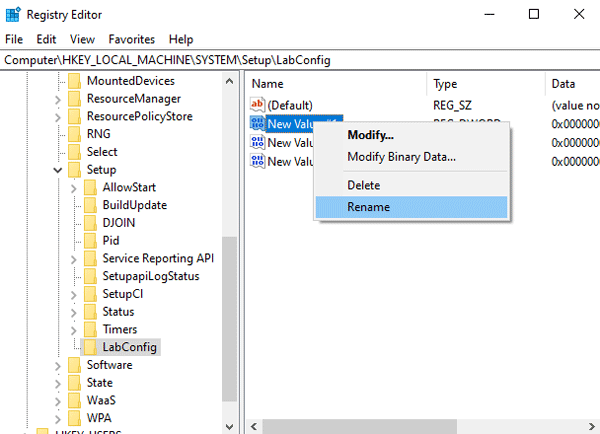This screenshot has height=434, width=600.
Task: Click the WPA folder icon
Action: click(x=74, y=418)
